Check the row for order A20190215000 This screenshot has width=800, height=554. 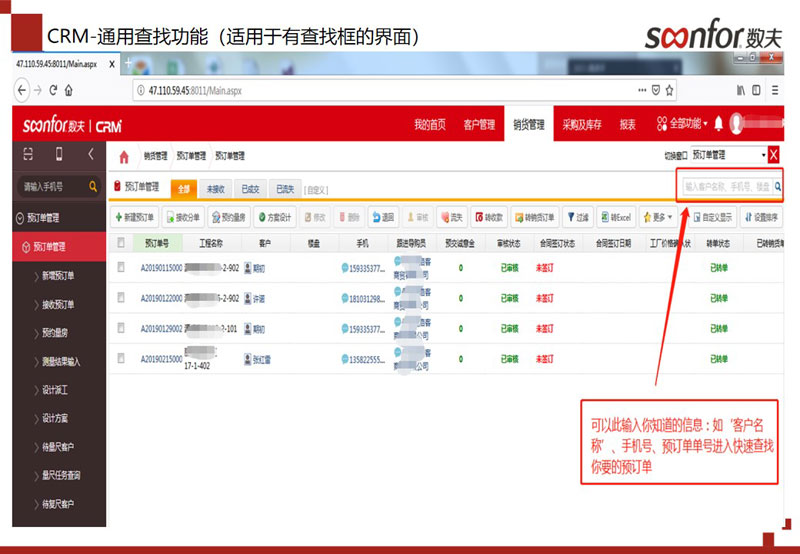121,360
